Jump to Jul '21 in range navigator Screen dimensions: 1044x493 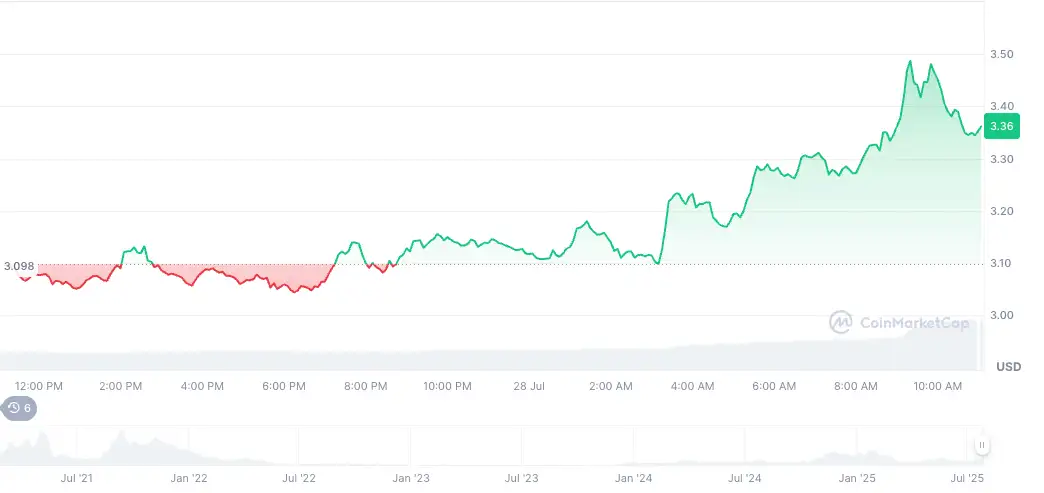pos(77,479)
